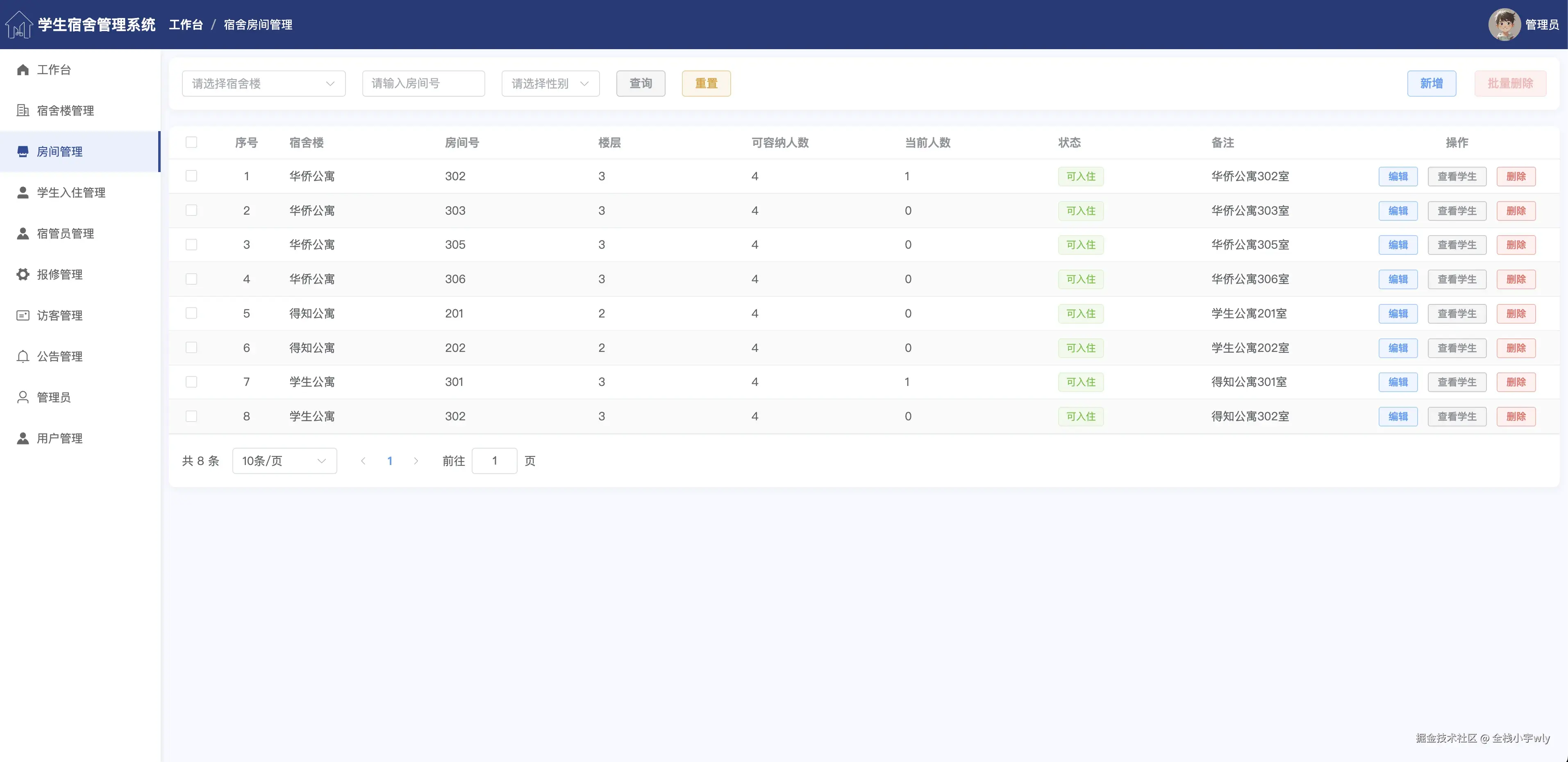Viewport: 1568px width, 762px height.
Task: Click the home icon beside 工作台
Action: [x=23, y=70]
